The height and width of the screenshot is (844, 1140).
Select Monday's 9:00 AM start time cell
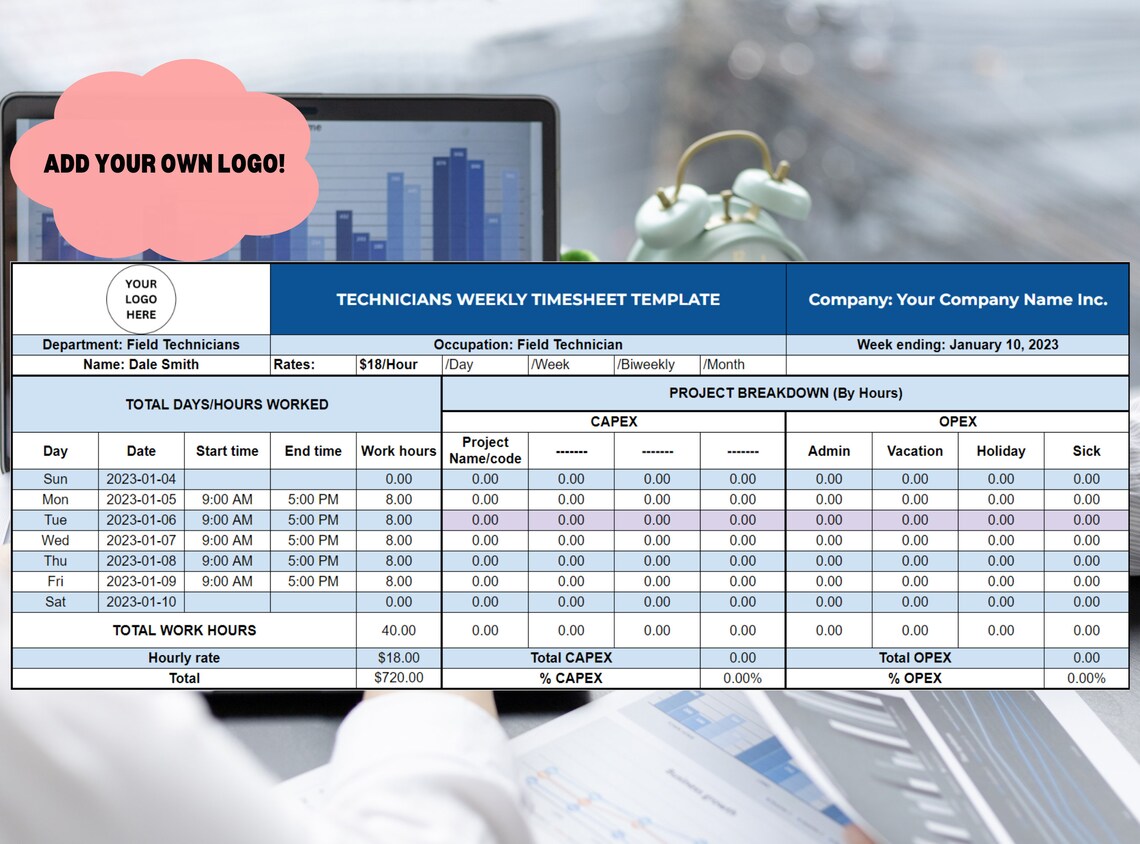pyautogui.click(x=227, y=499)
